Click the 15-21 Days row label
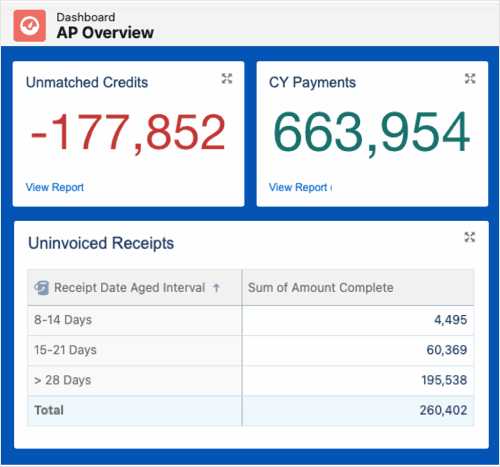 (x=65, y=350)
